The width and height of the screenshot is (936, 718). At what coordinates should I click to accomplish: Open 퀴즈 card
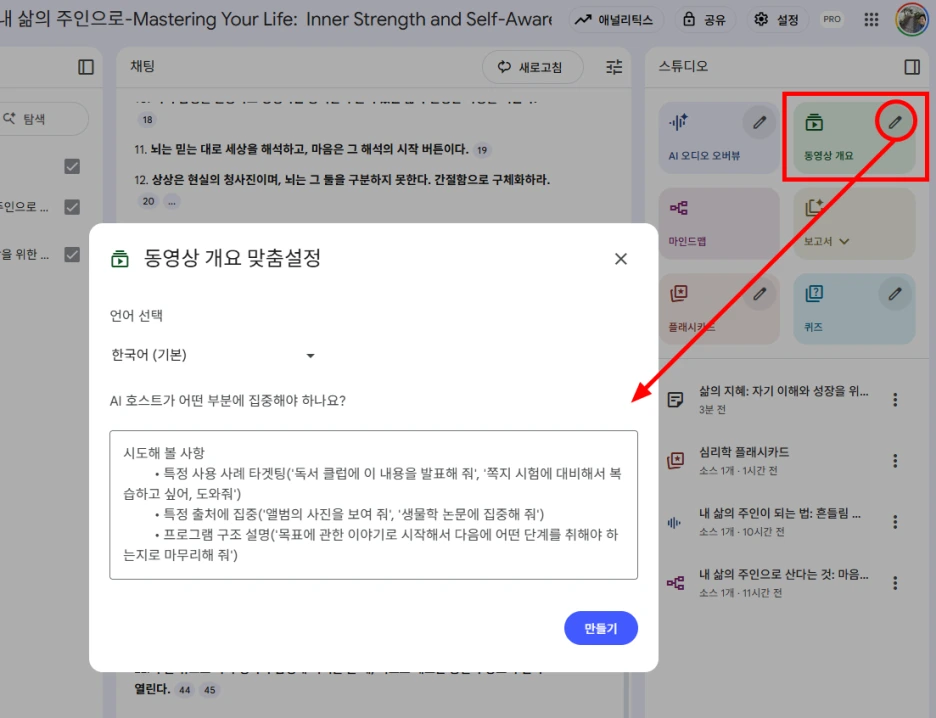click(x=854, y=309)
